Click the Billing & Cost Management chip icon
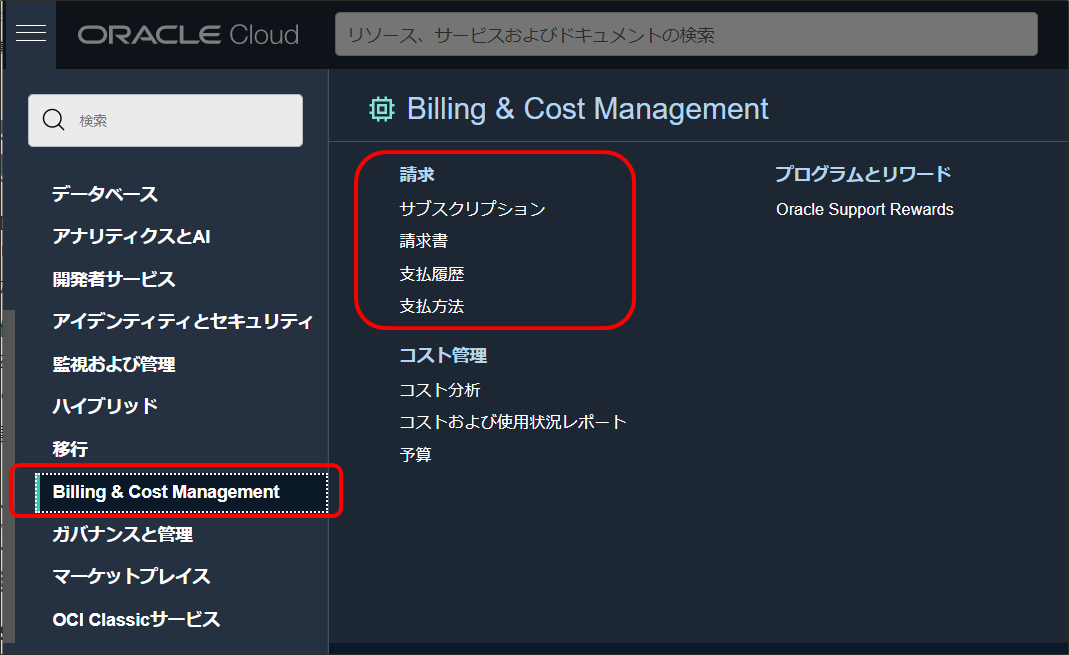Screen dimensions: 1069x655 (382, 109)
